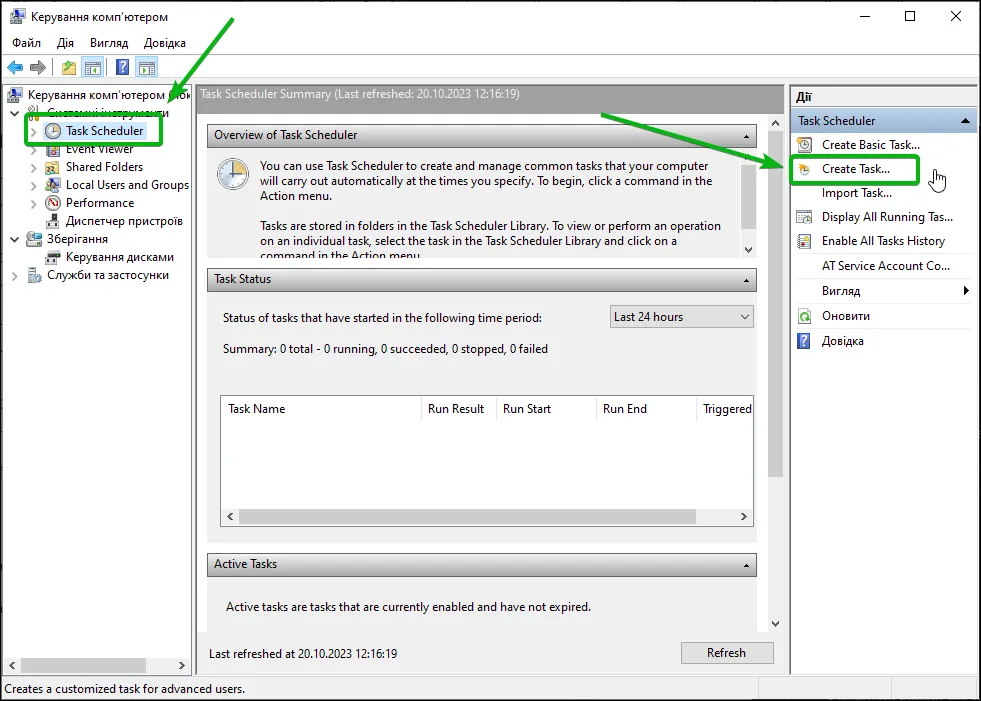Toggle Show/Hide Console Tree toolbar icon
The height and width of the screenshot is (701, 981).
[x=93, y=67]
